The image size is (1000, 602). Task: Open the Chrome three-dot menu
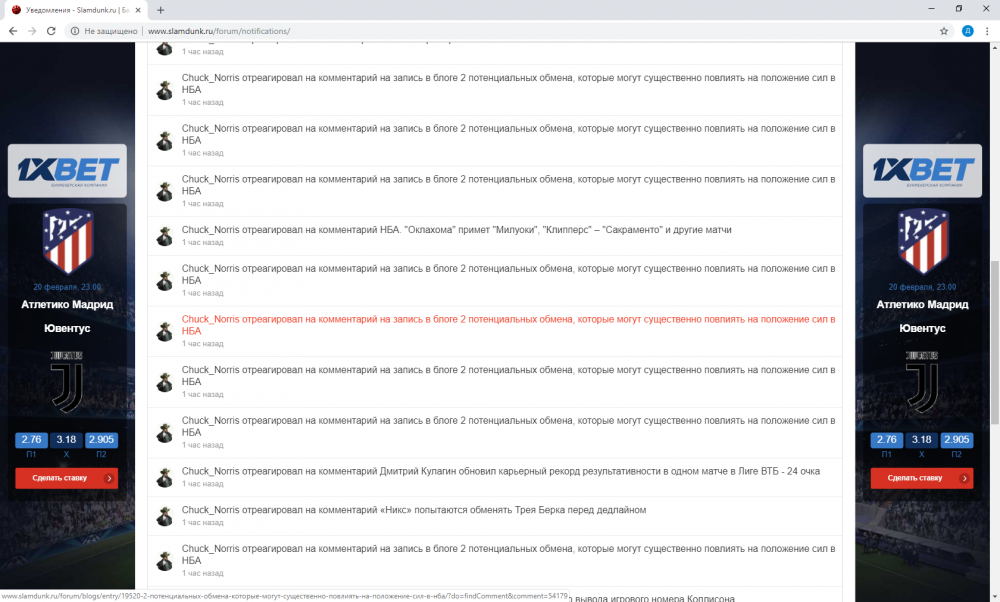tap(986, 31)
